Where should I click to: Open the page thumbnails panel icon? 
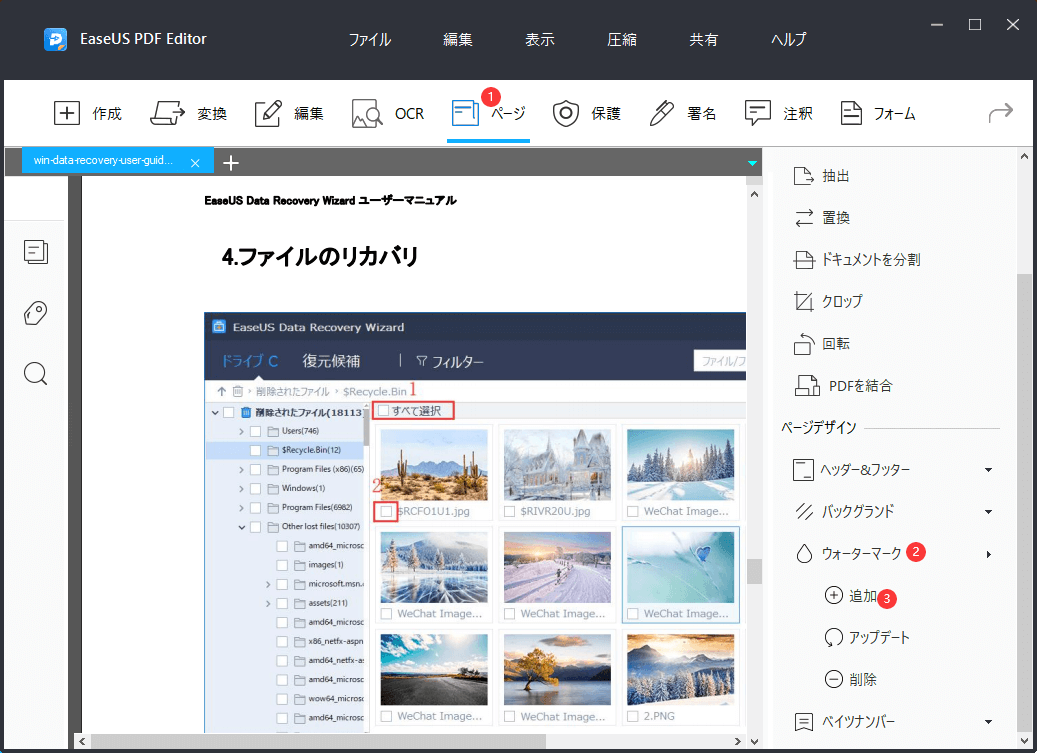(35, 252)
